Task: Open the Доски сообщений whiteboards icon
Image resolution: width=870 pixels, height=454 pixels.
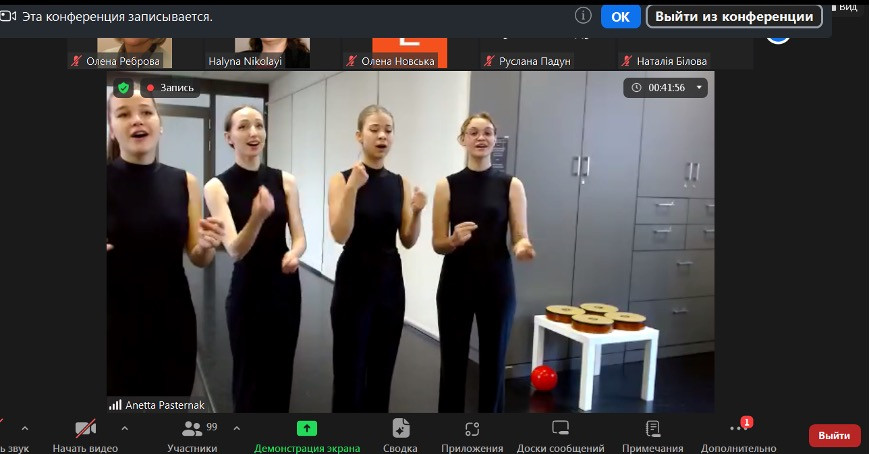Action: coord(560,428)
